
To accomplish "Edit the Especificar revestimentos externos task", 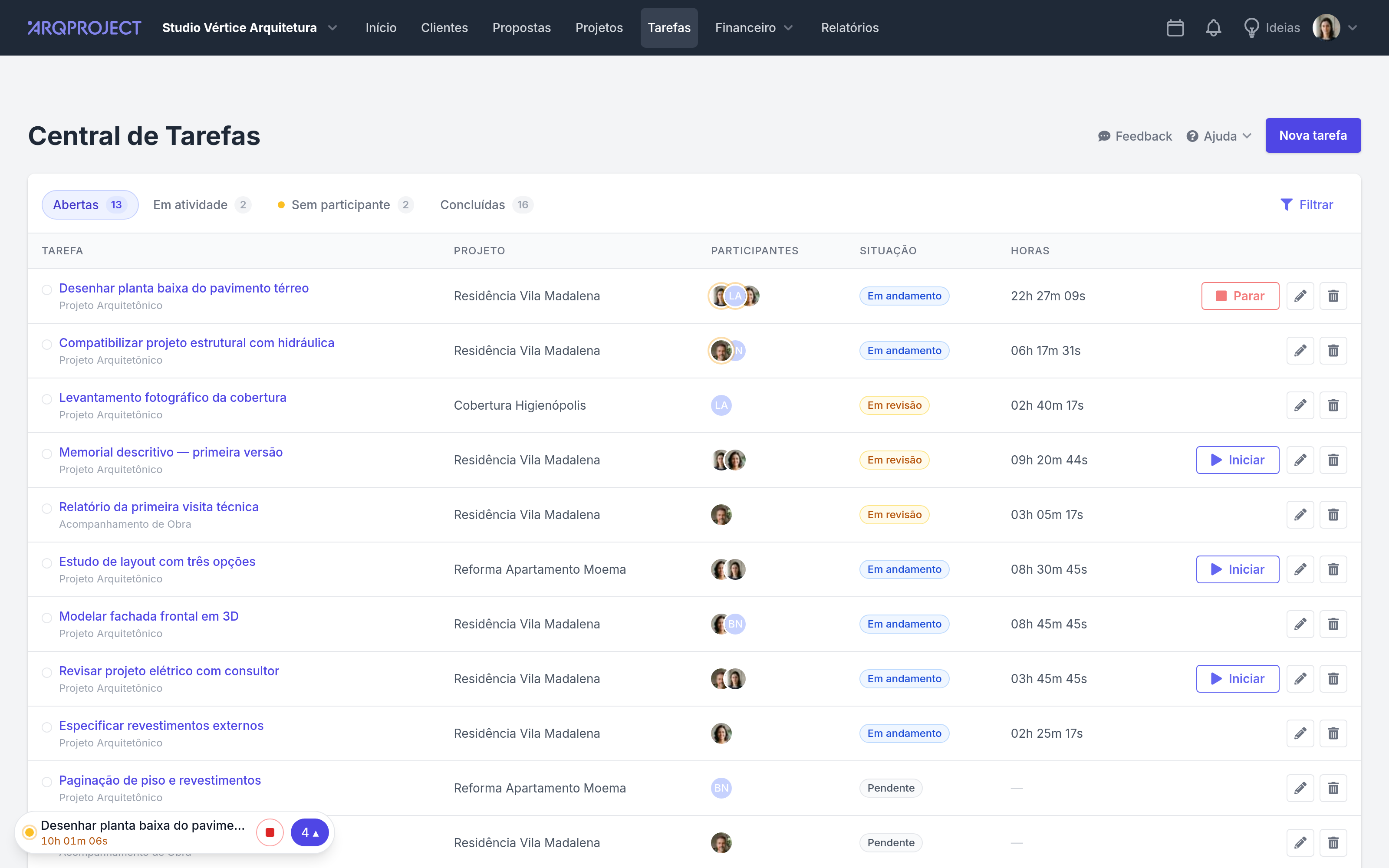I will [x=1300, y=733].
